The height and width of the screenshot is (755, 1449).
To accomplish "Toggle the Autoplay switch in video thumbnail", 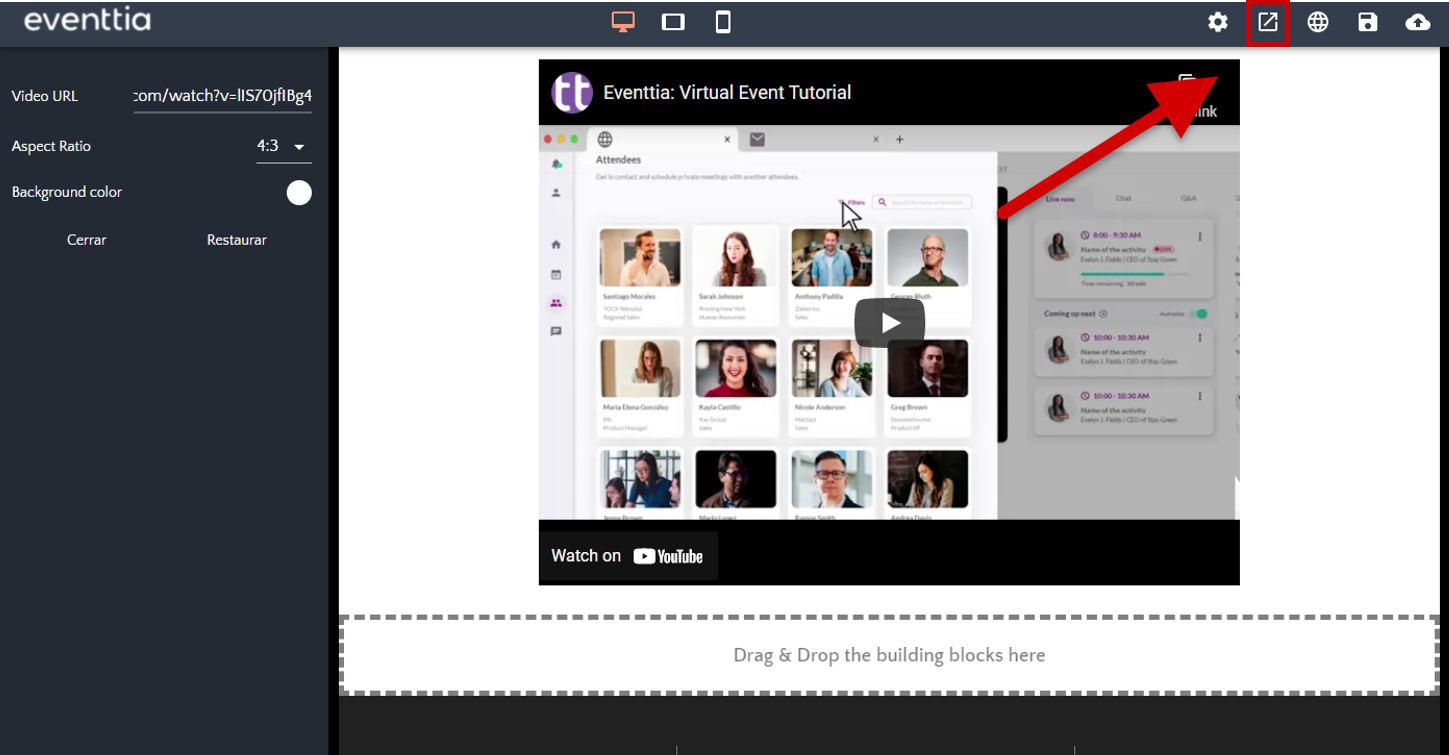I will click(x=1198, y=314).
